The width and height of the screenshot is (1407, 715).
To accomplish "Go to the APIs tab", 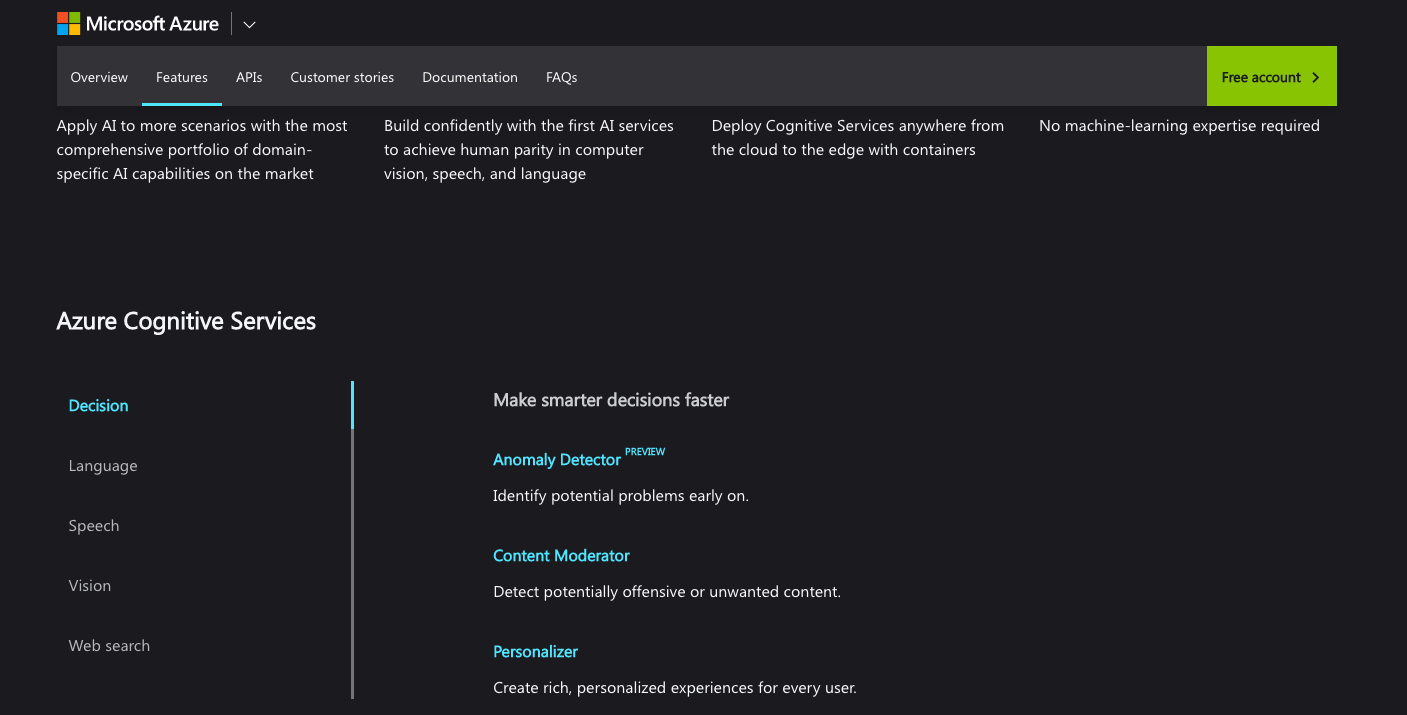I will [x=249, y=77].
